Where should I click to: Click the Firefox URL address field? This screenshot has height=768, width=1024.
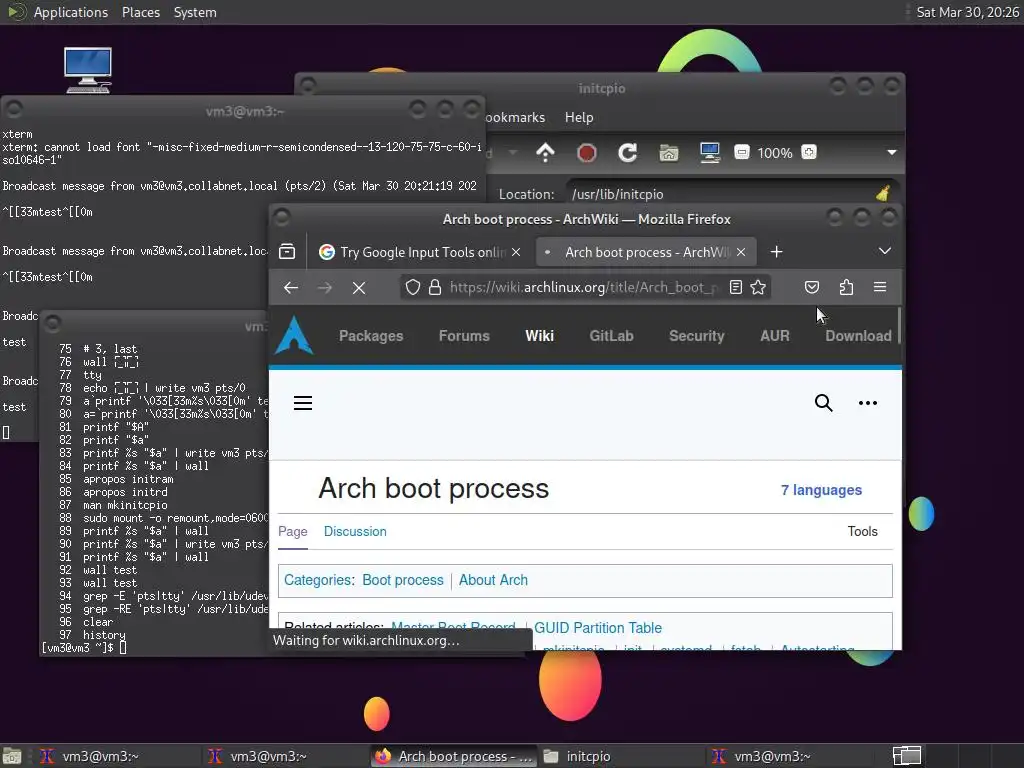(x=583, y=287)
